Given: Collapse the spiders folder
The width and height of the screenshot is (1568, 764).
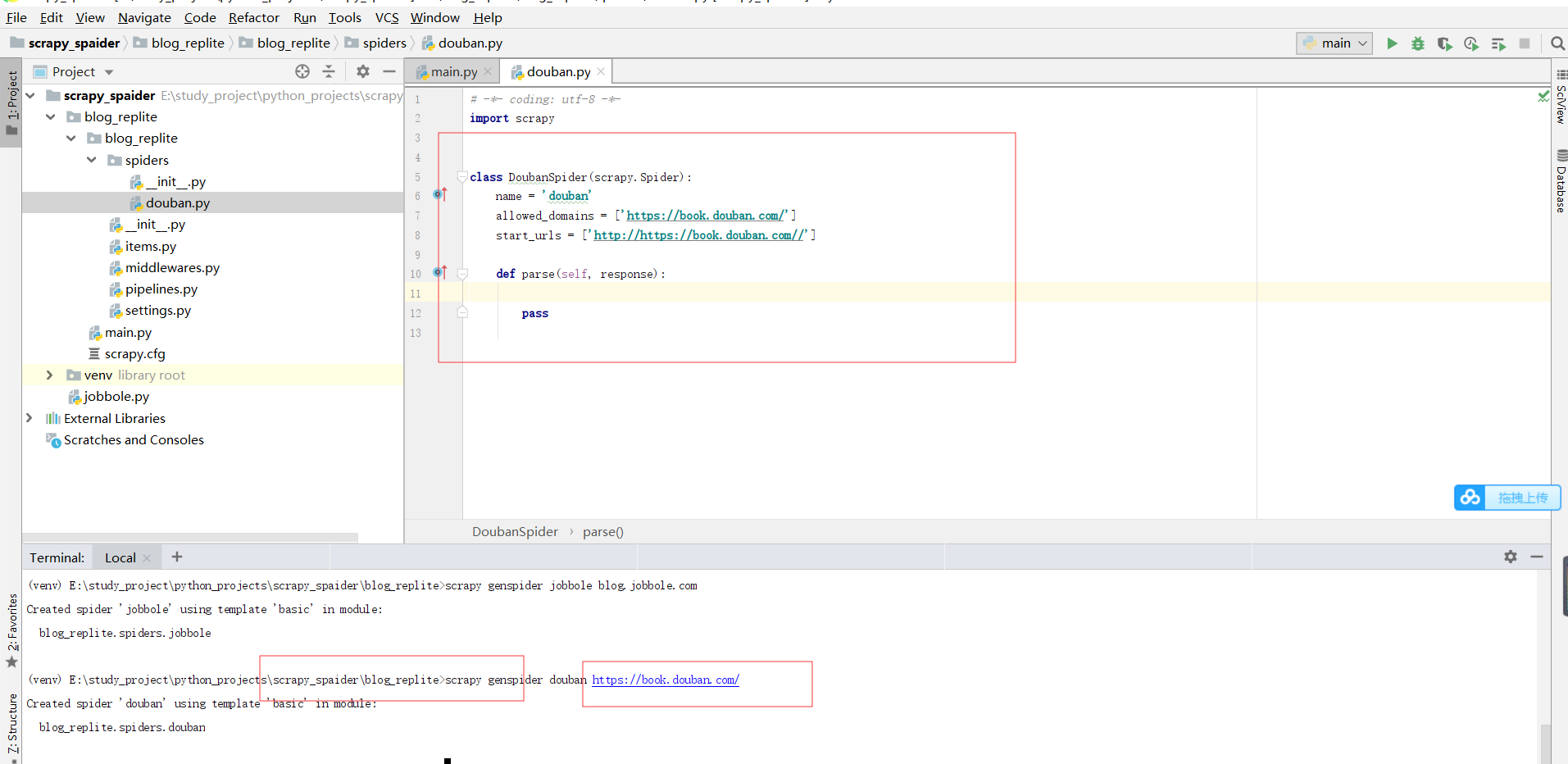Looking at the screenshot, I should coord(92,160).
